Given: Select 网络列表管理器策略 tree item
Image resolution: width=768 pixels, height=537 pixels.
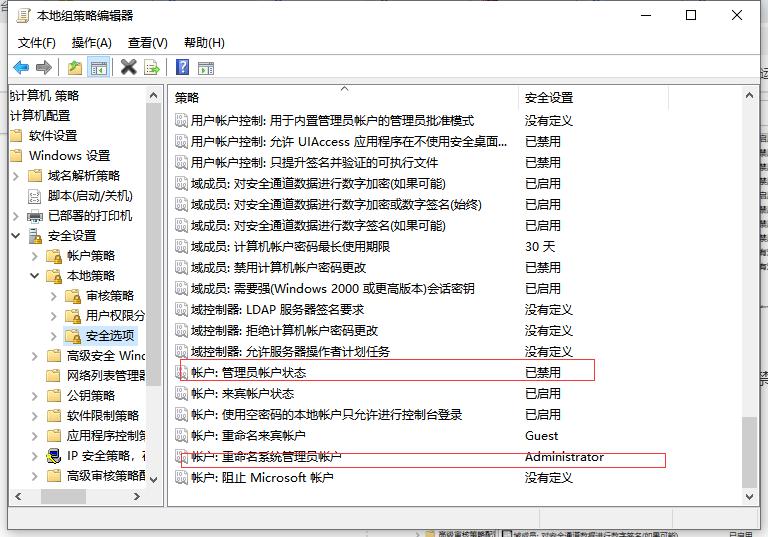Looking at the screenshot, I should pos(106,376).
